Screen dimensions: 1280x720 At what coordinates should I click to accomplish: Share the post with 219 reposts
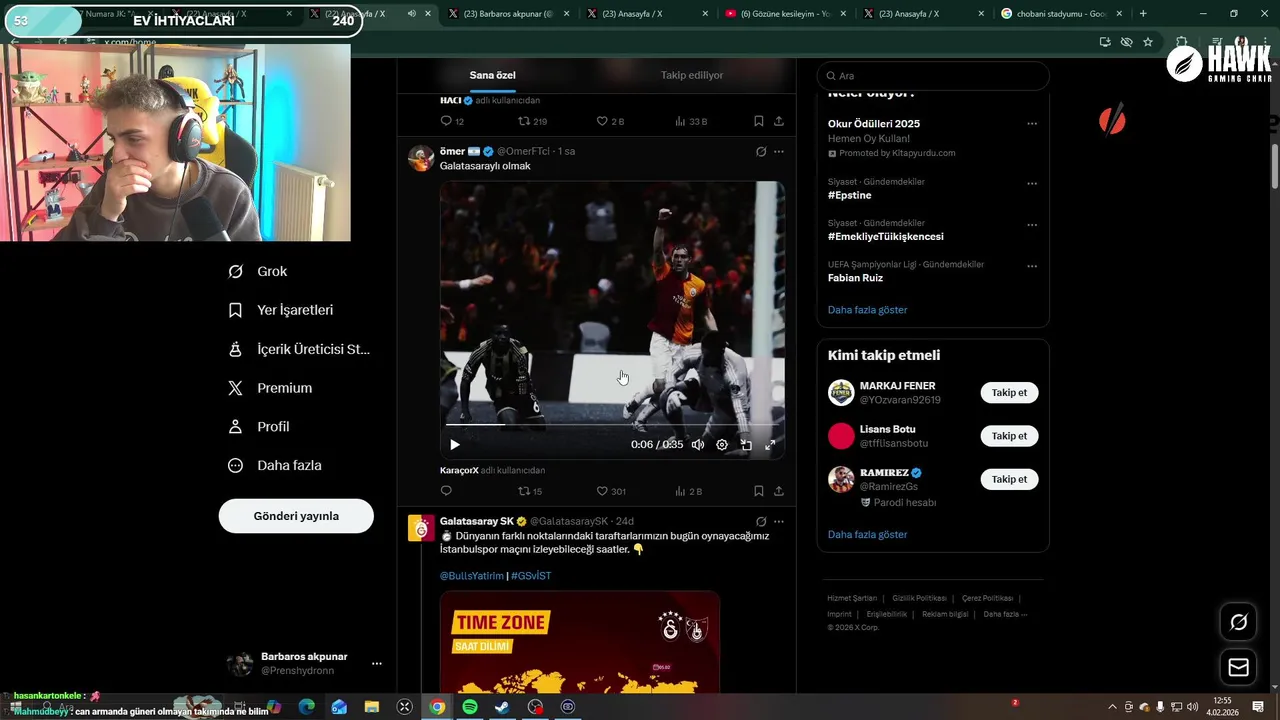point(778,121)
